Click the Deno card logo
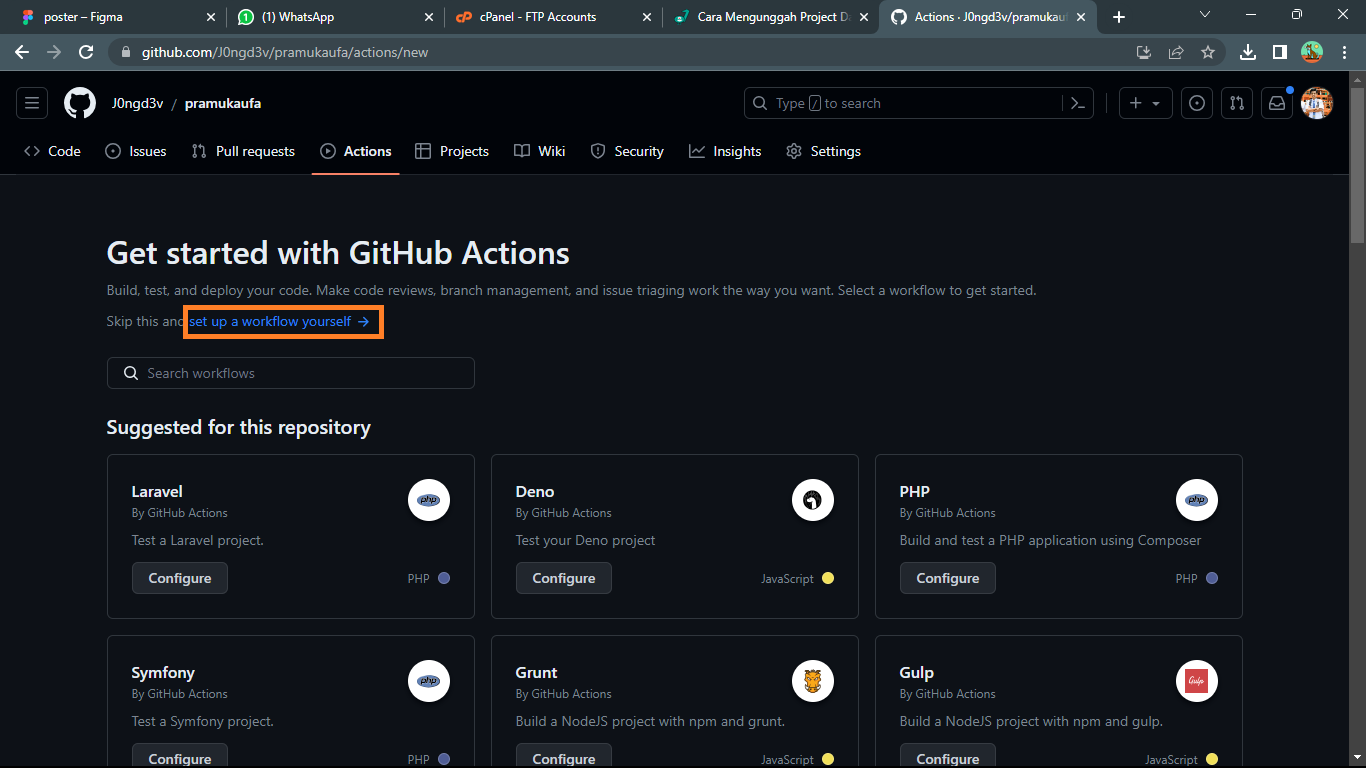Screen dimensions: 1366x768 [813, 500]
